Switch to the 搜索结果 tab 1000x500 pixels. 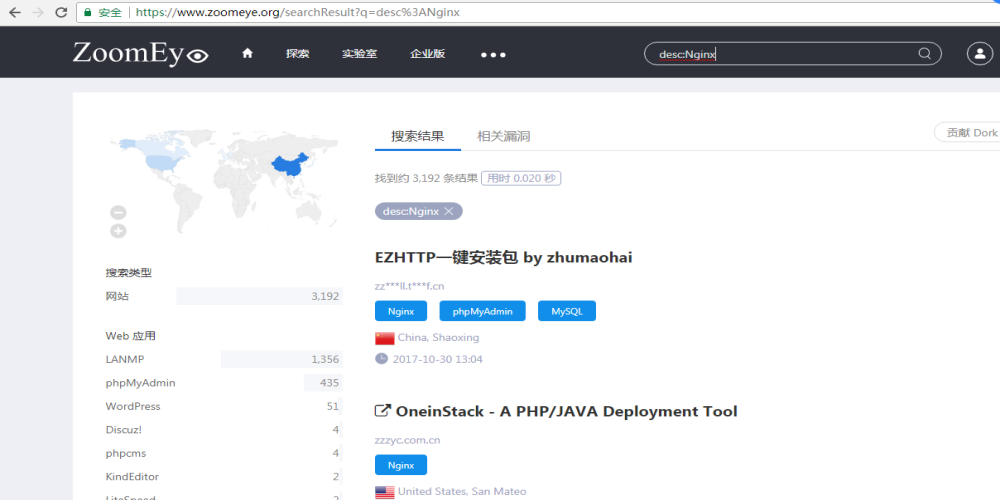coord(418,136)
